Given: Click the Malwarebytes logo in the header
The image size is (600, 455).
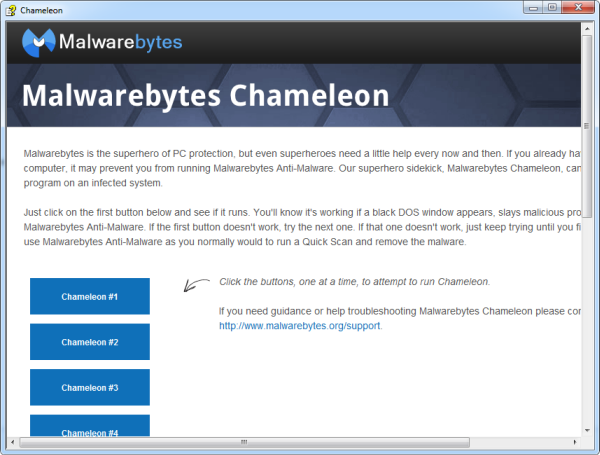Looking at the screenshot, I should (x=102, y=42).
